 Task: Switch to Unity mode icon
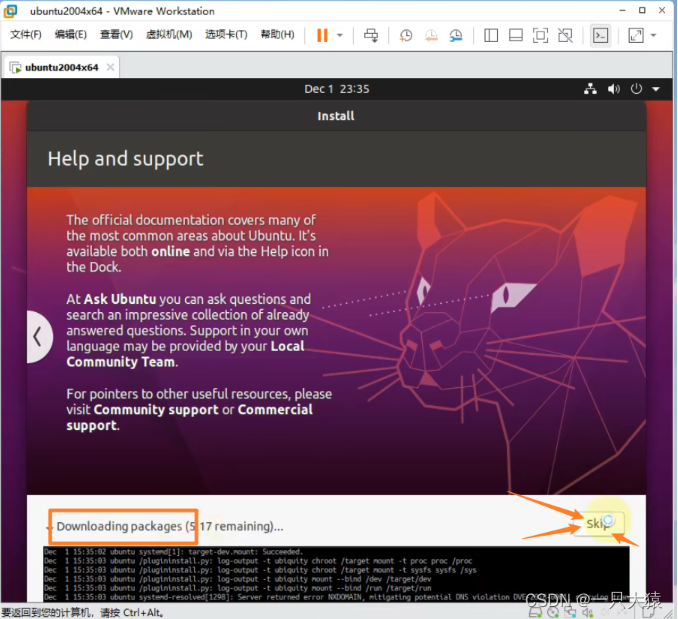click(x=565, y=35)
